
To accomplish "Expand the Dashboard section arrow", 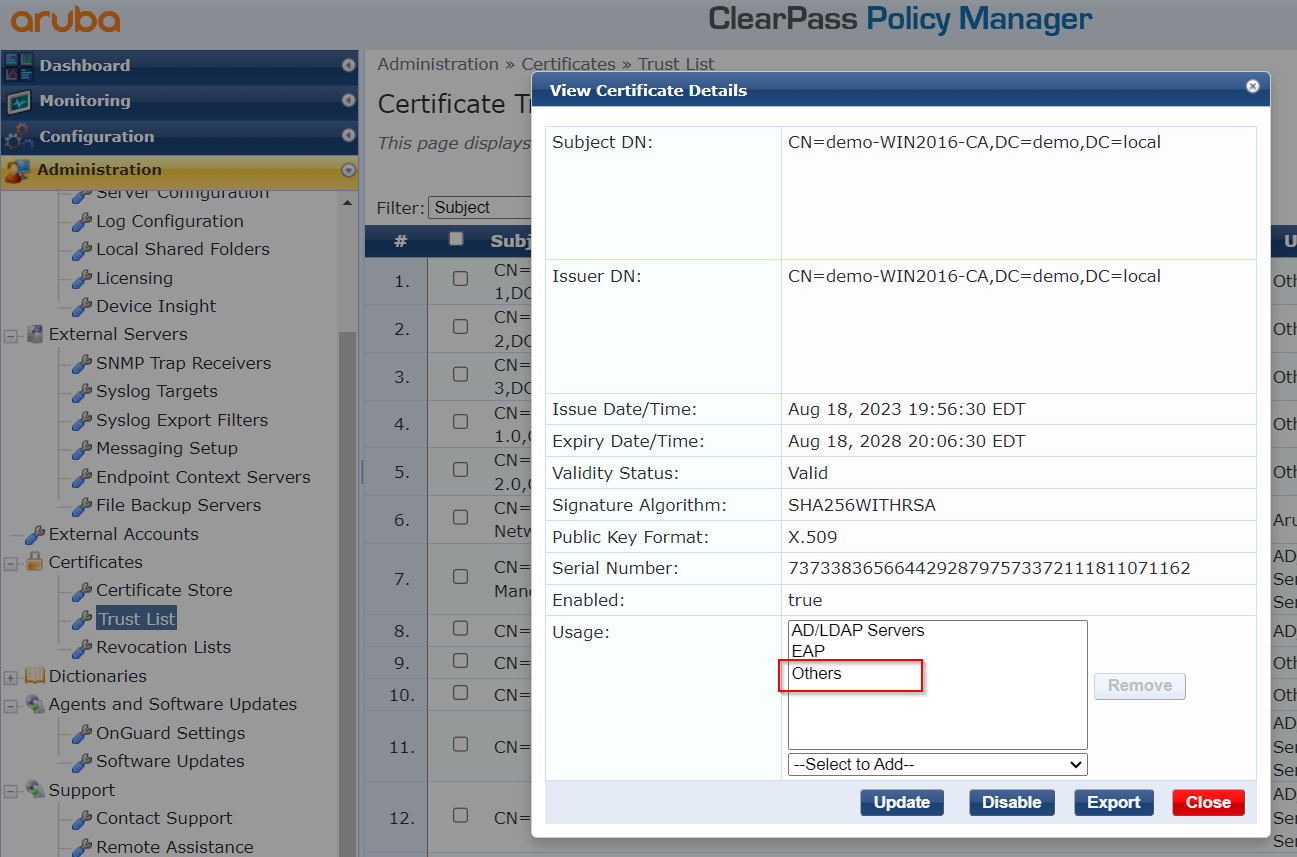I will [348, 66].
